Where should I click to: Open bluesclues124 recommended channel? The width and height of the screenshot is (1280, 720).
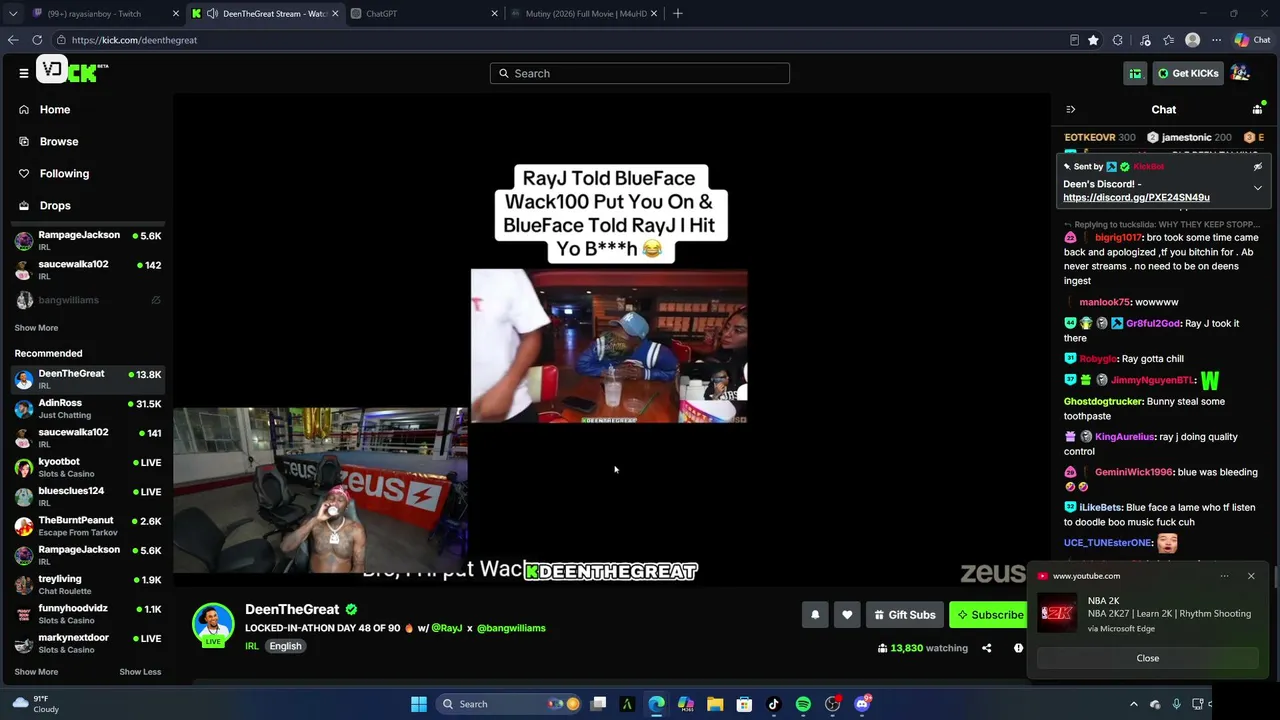87,497
